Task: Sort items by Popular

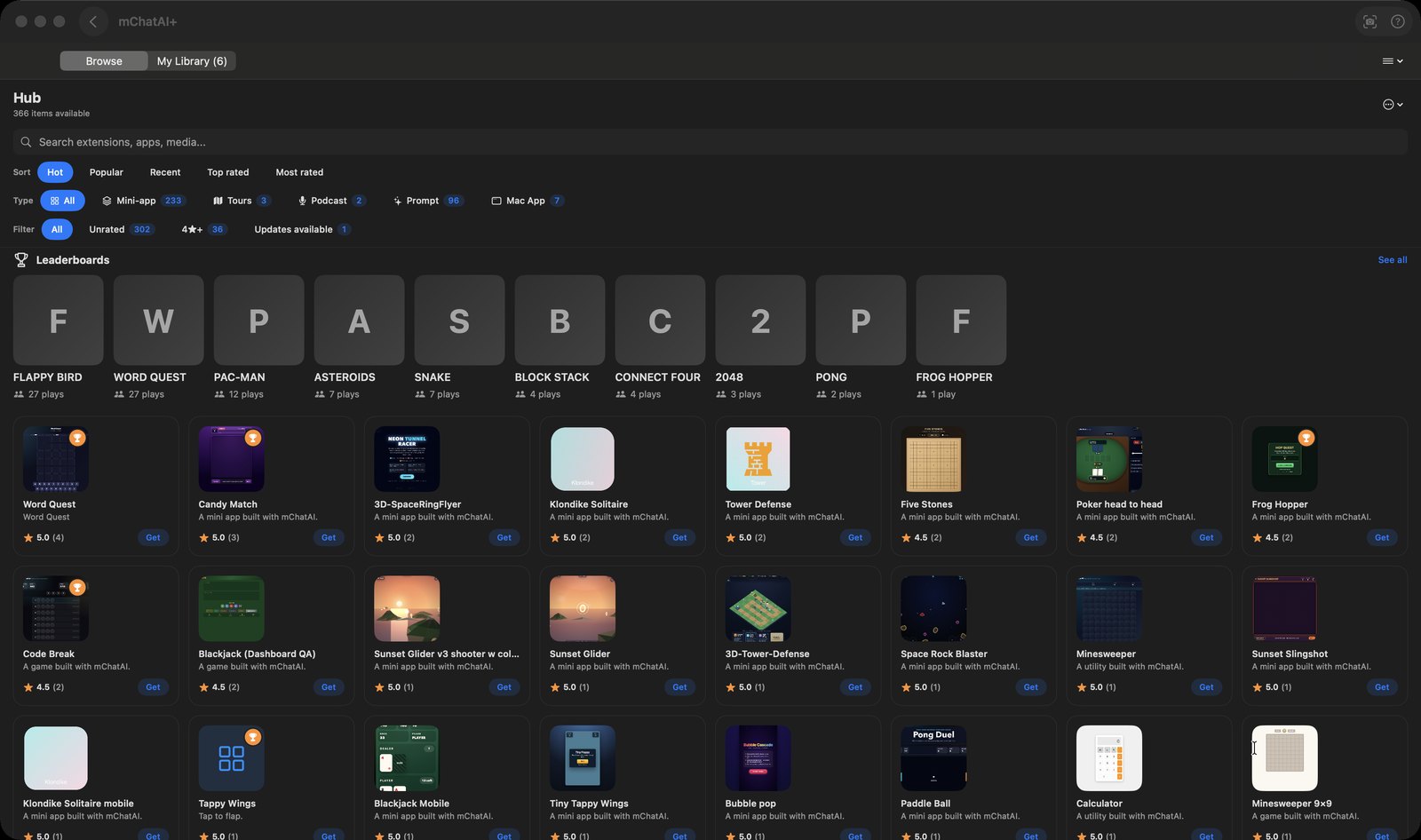Action: [x=107, y=172]
